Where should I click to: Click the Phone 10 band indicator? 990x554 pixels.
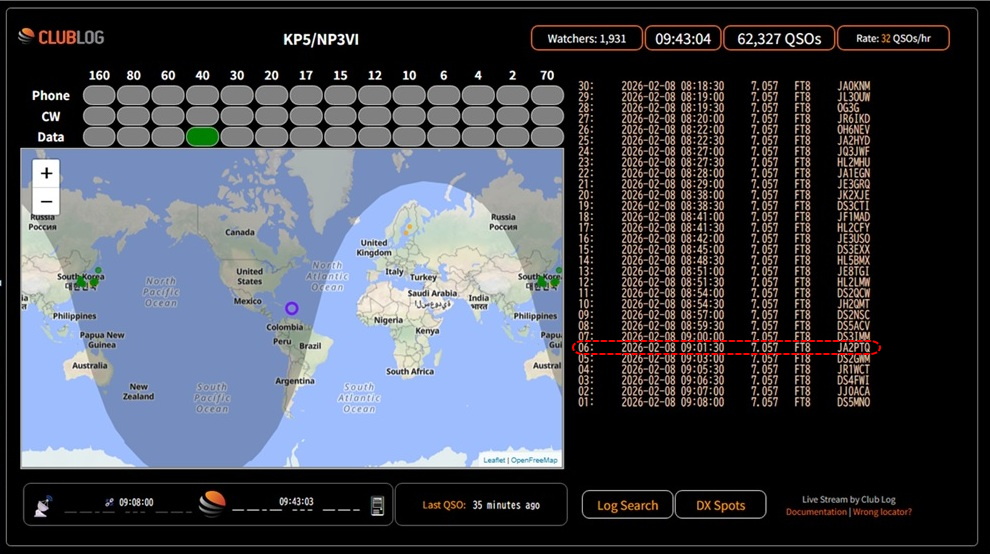[409, 95]
